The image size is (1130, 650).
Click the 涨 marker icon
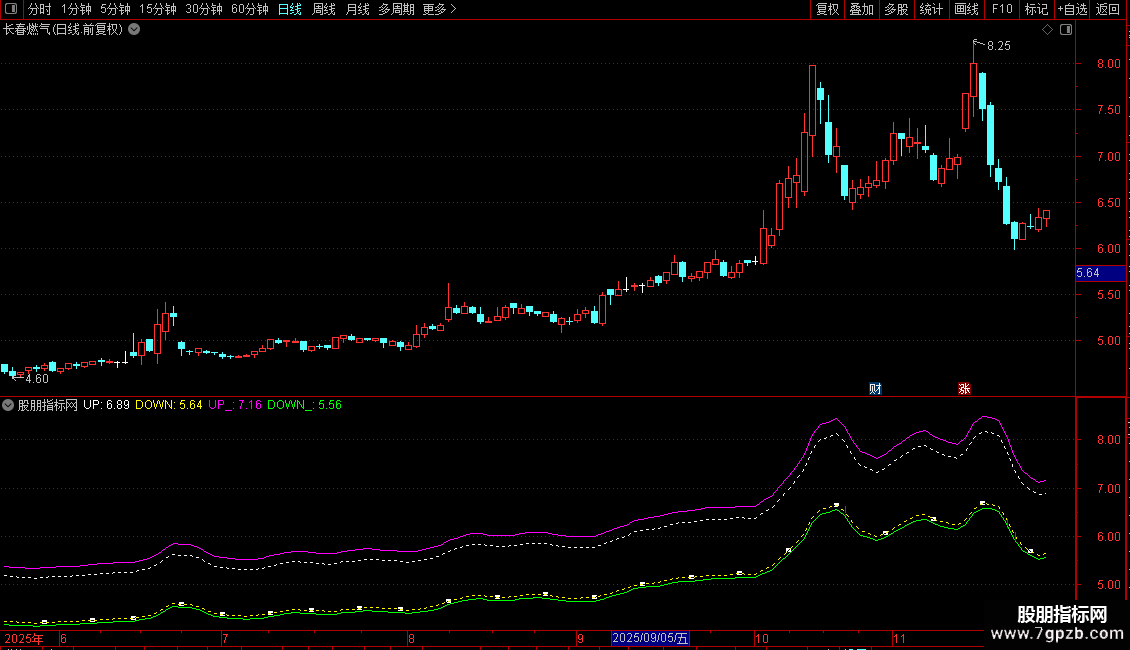point(964,389)
